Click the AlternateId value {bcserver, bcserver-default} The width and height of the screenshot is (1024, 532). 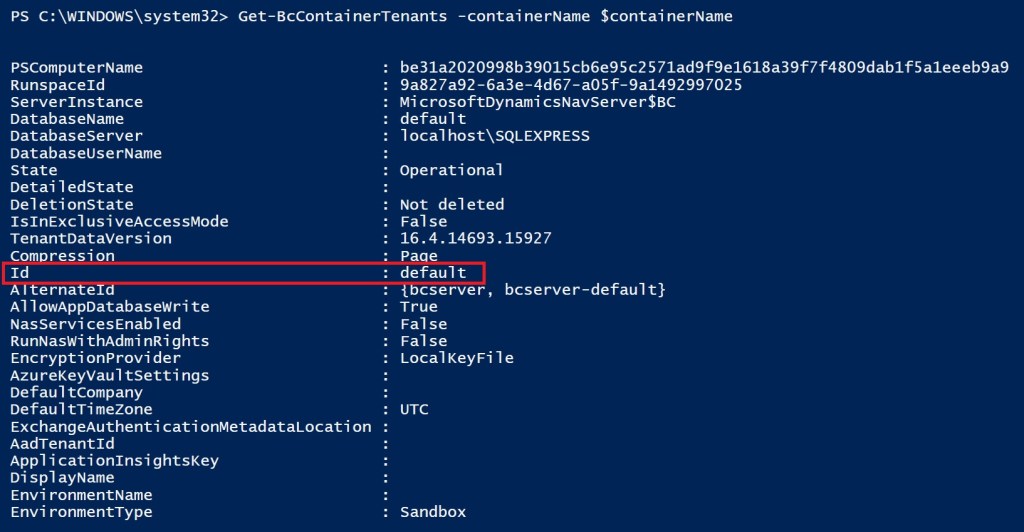tap(532, 289)
